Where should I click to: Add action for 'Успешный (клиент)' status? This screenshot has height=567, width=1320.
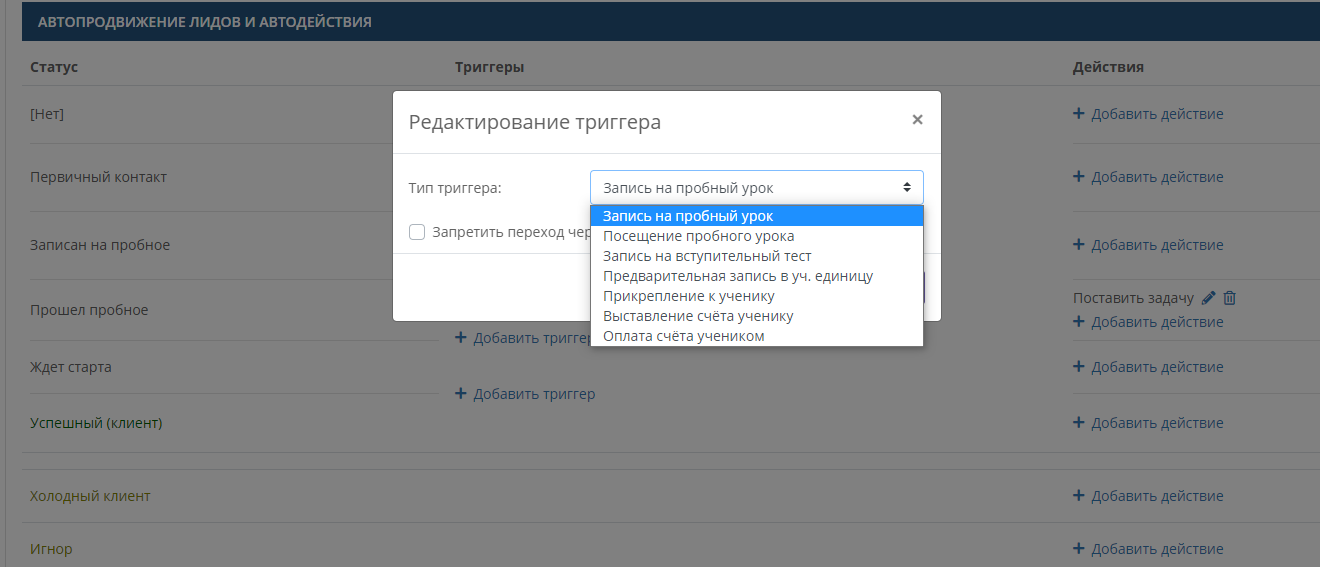coord(1148,423)
